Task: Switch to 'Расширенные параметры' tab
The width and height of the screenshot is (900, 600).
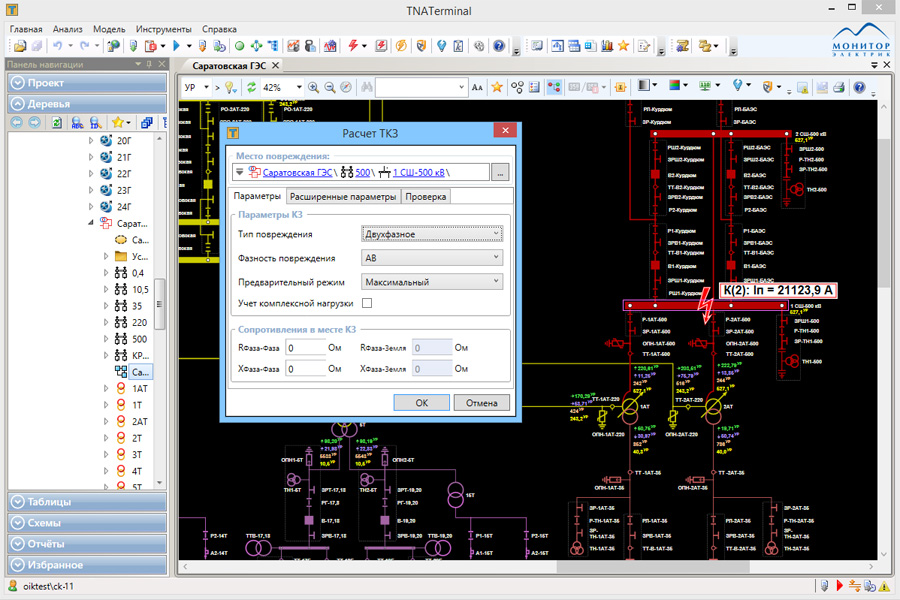Action: point(343,196)
